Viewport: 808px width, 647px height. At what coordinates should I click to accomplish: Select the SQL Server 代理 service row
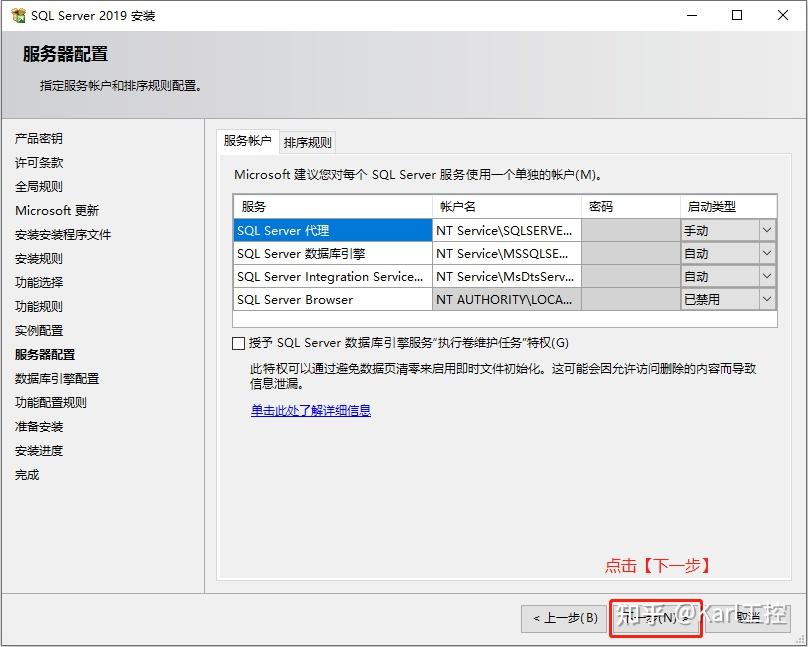coord(332,230)
